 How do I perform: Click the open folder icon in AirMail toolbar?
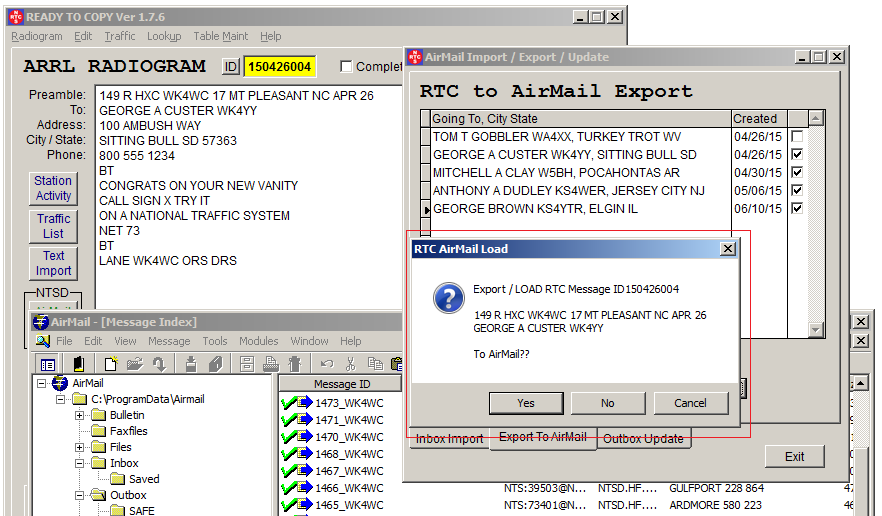click(x=135, y=364)
